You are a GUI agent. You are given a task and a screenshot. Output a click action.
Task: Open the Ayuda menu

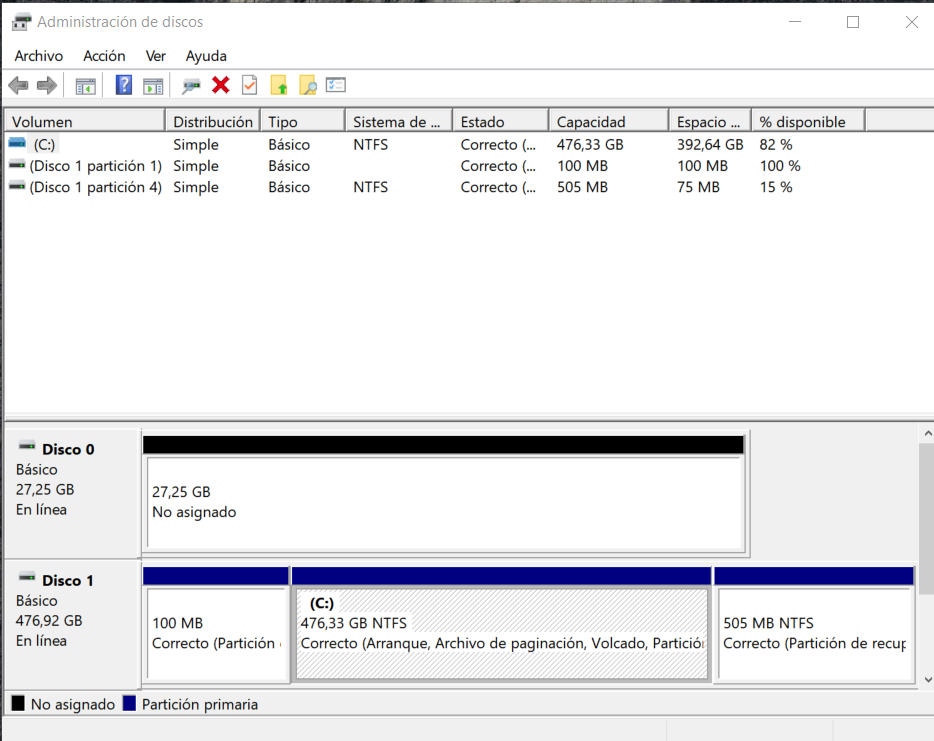[206, 56]
